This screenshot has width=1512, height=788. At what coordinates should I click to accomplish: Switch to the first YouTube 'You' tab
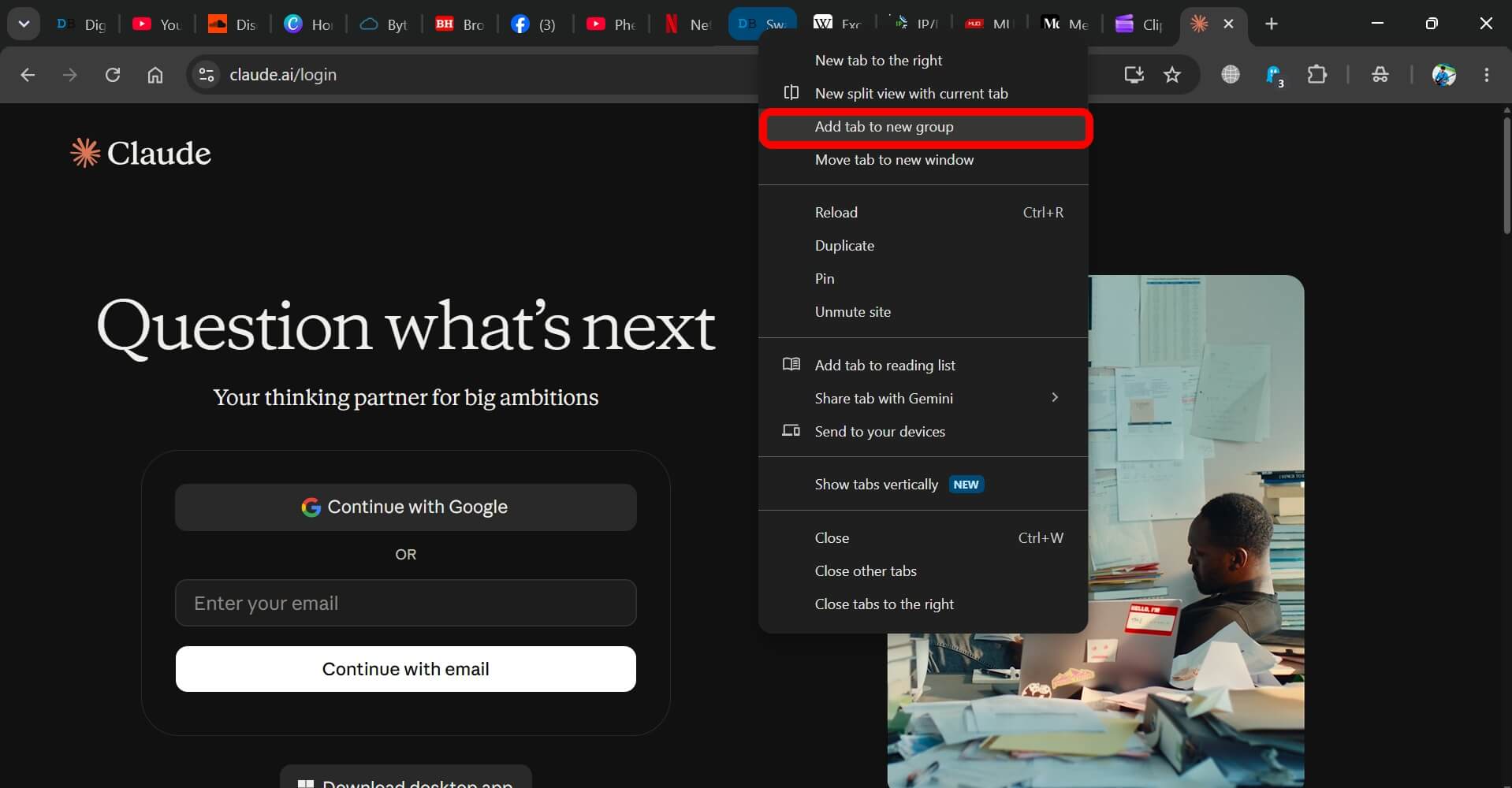pyautogui.click(x=157, y=24)
